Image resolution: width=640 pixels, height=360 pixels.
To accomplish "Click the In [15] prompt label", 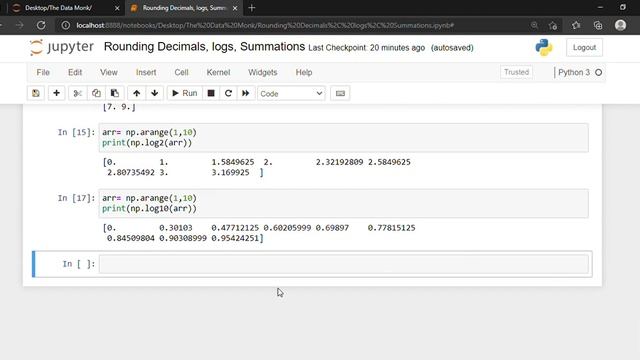I will point(76,132).
